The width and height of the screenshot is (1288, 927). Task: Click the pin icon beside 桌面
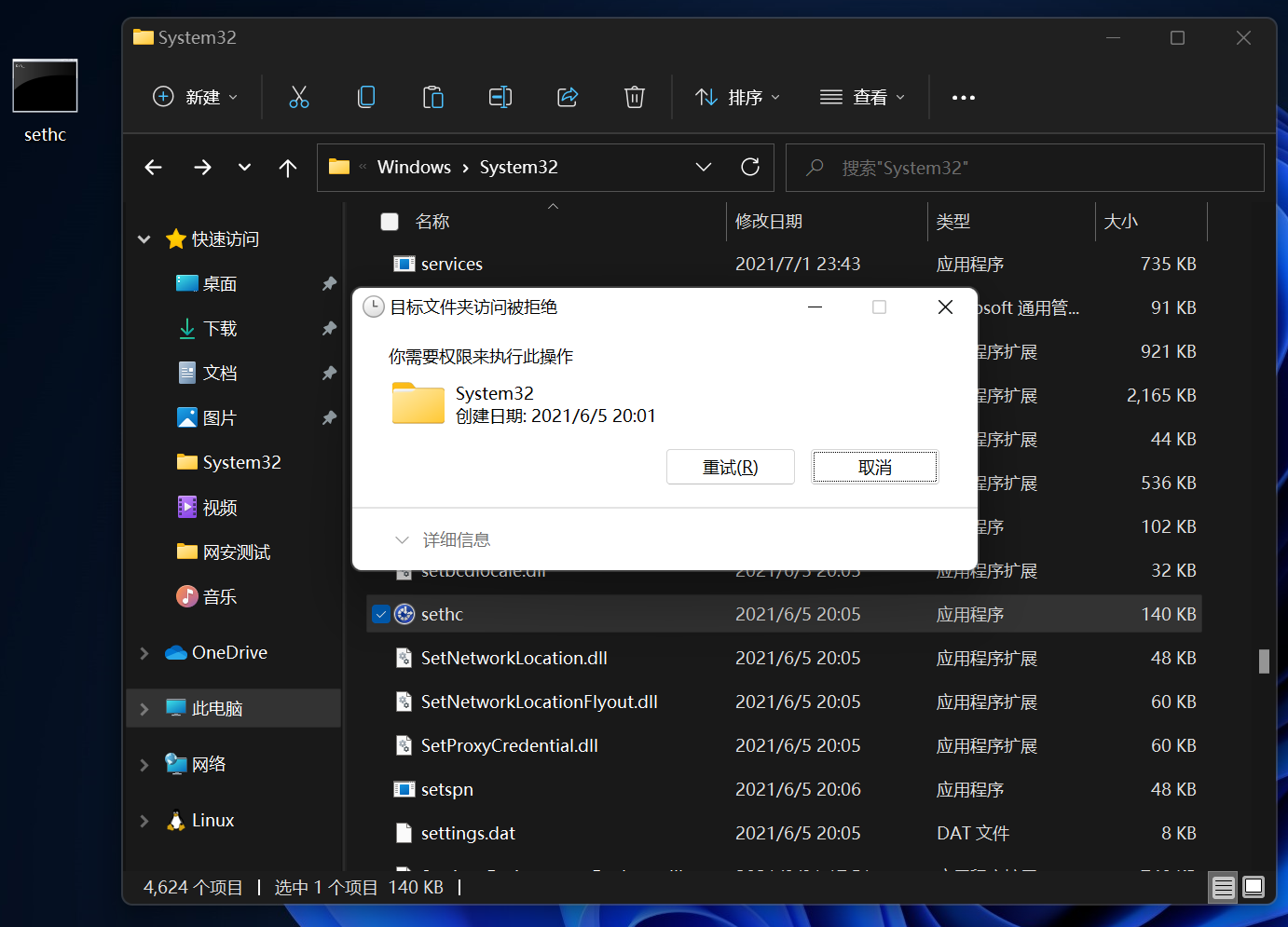329,283
